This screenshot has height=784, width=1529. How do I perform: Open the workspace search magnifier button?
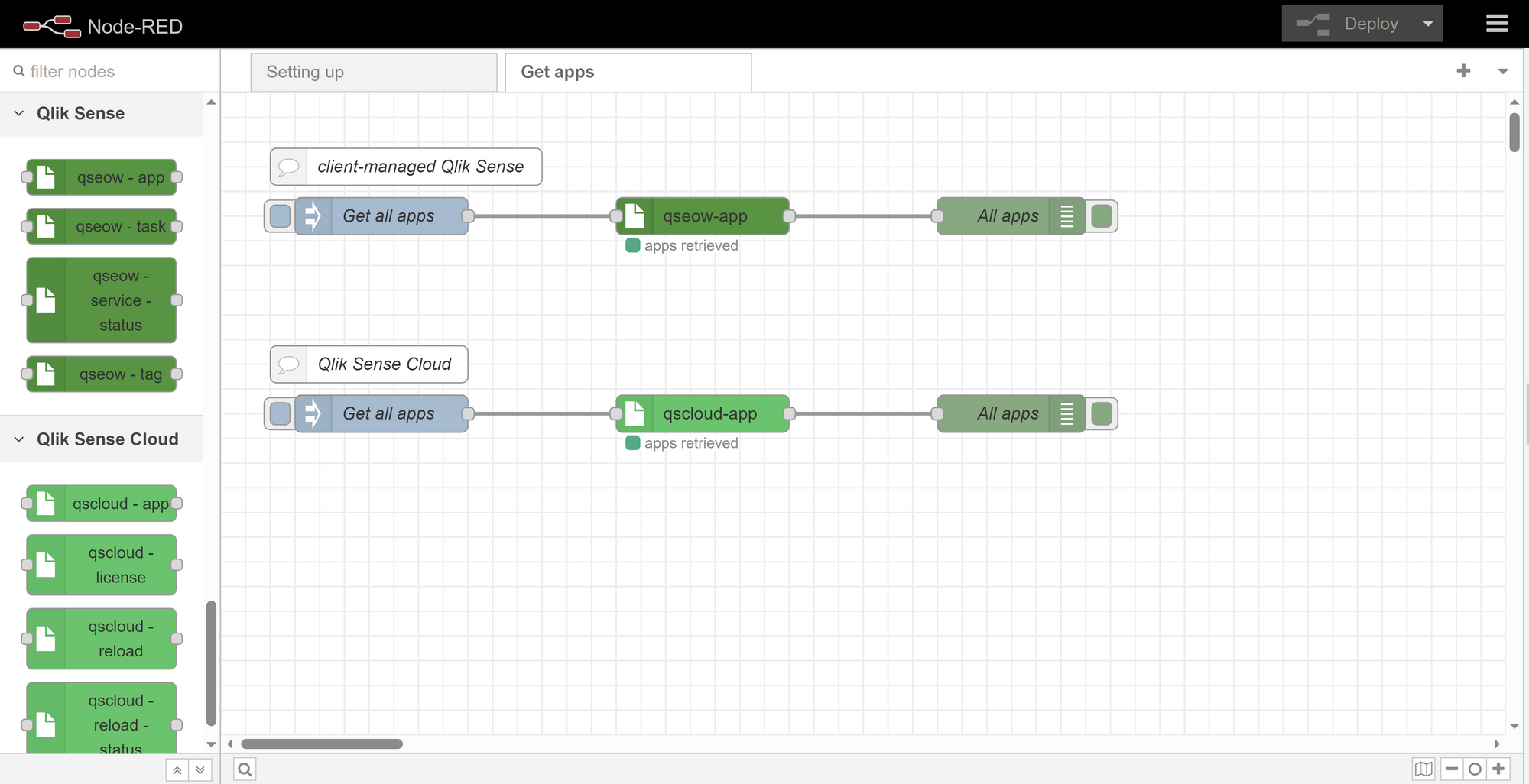point(245,769)
